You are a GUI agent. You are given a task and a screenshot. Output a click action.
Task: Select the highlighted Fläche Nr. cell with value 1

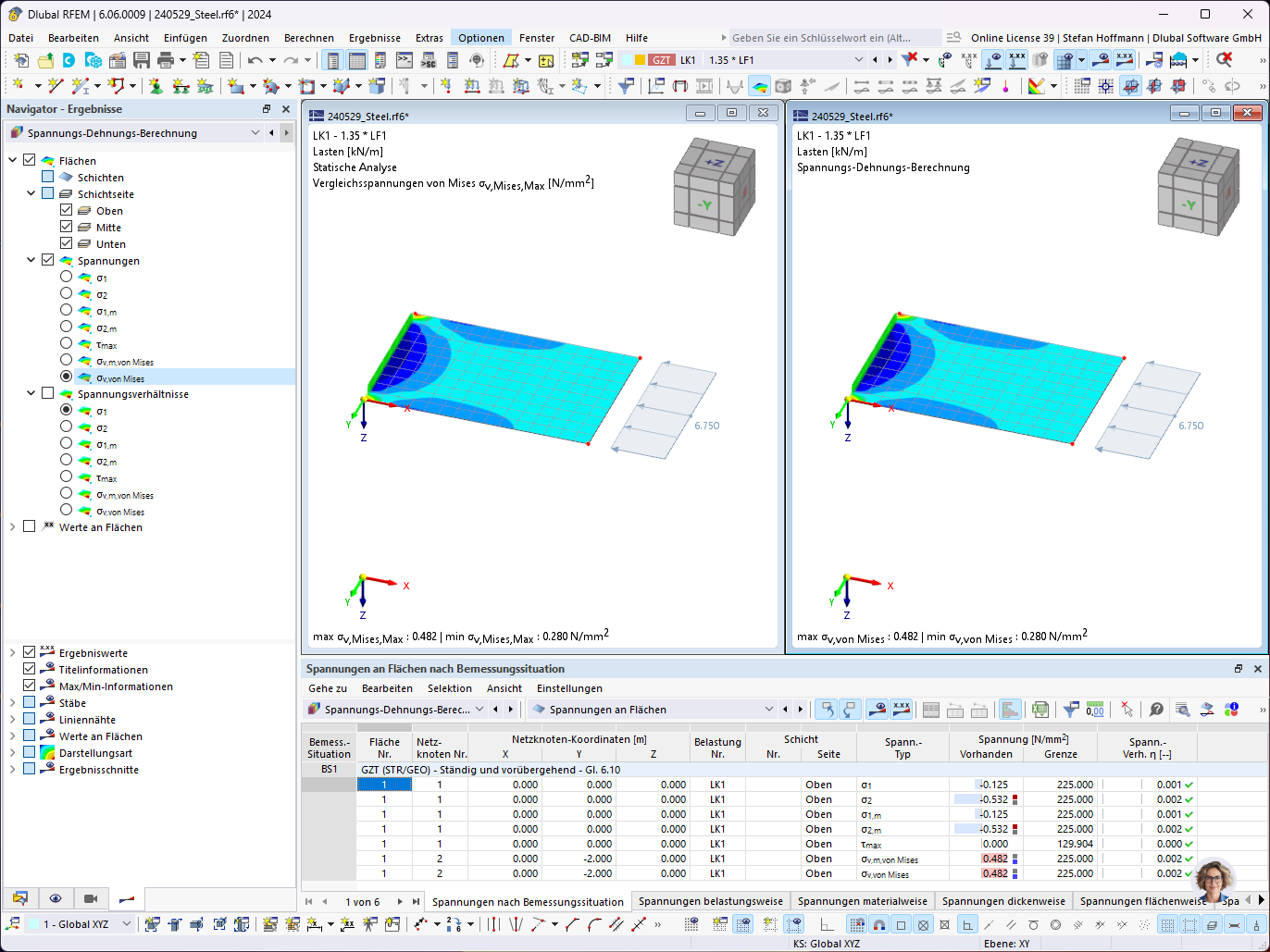384,785
